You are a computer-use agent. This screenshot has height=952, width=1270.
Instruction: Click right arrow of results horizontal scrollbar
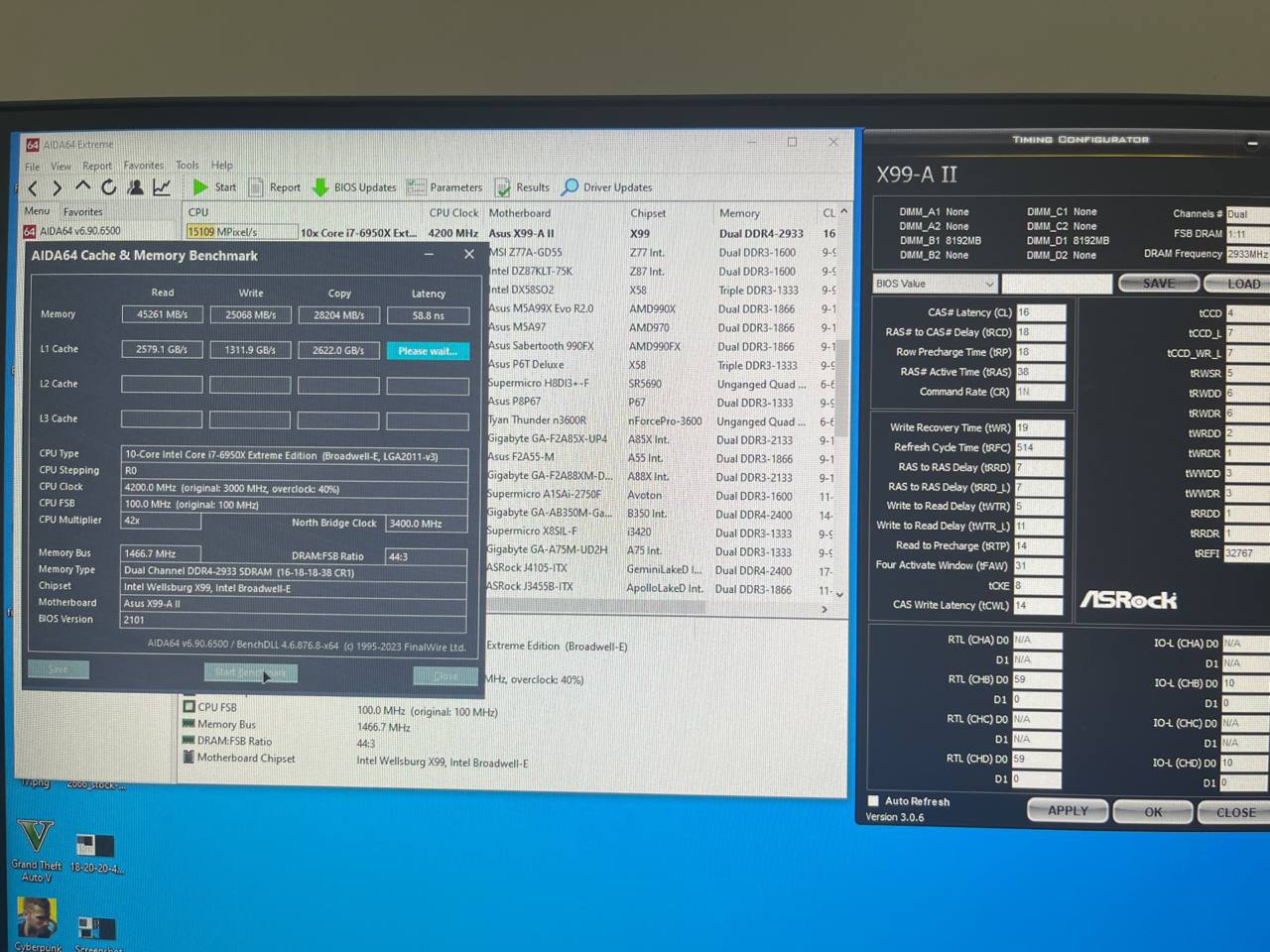click(x=825, y=609)
